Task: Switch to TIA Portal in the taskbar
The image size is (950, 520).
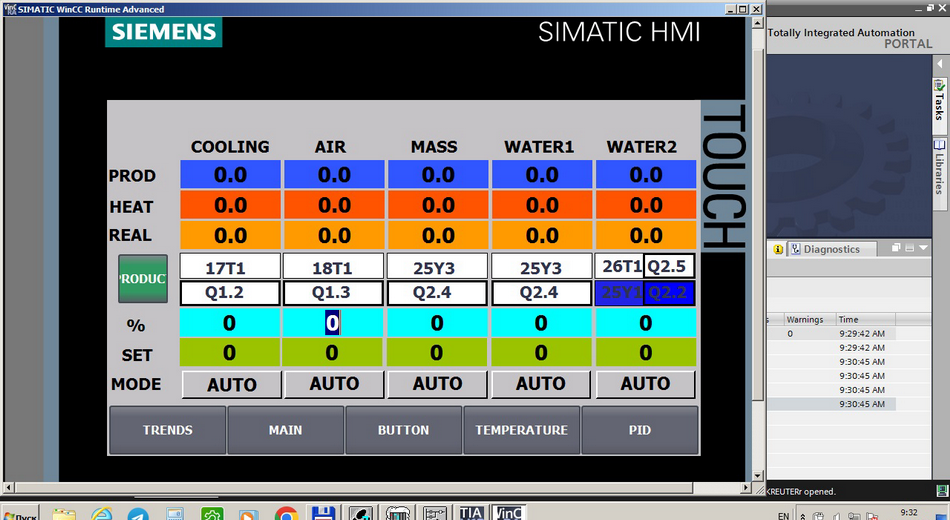Action: 471,513
